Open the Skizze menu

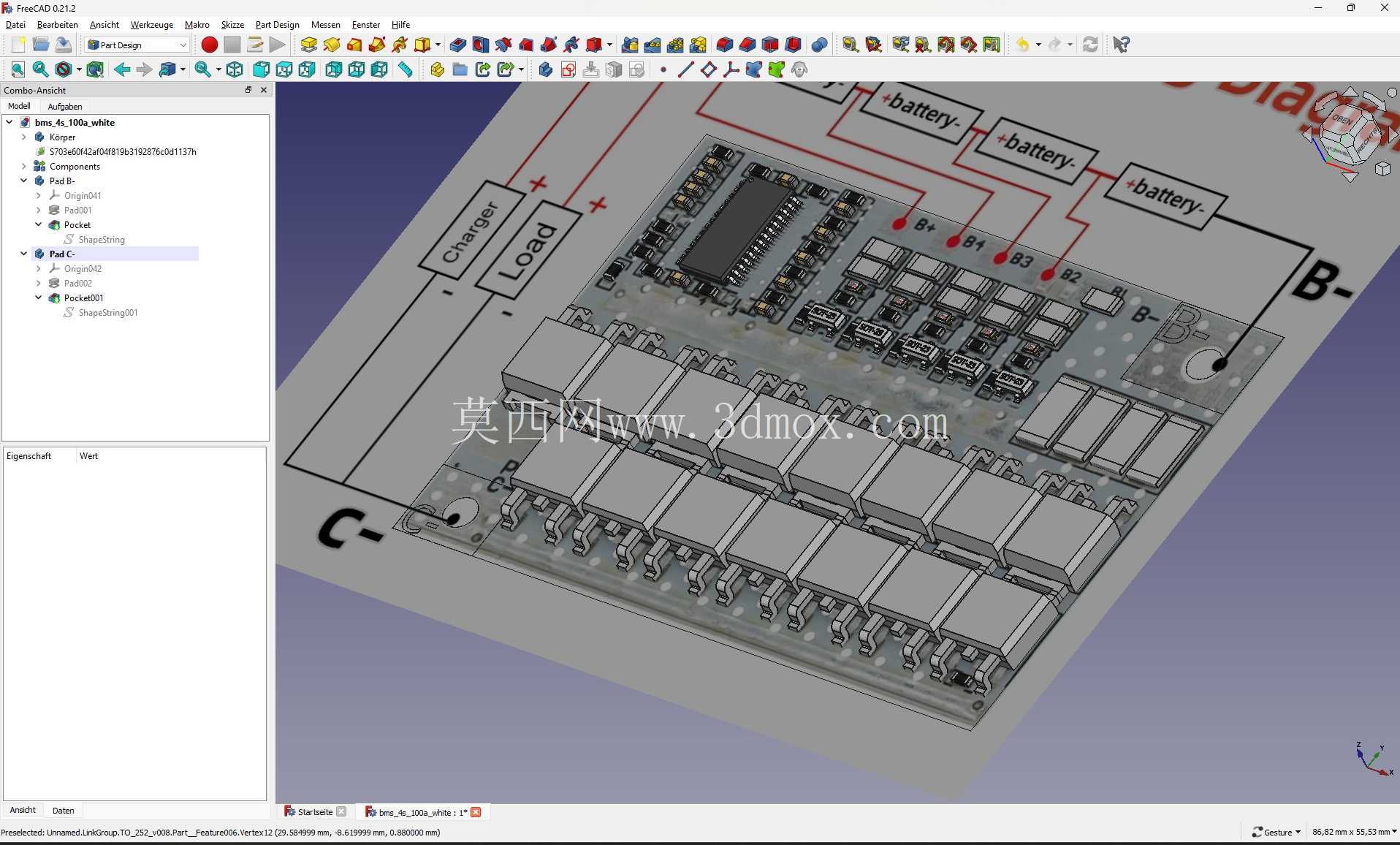click(232, 24)
